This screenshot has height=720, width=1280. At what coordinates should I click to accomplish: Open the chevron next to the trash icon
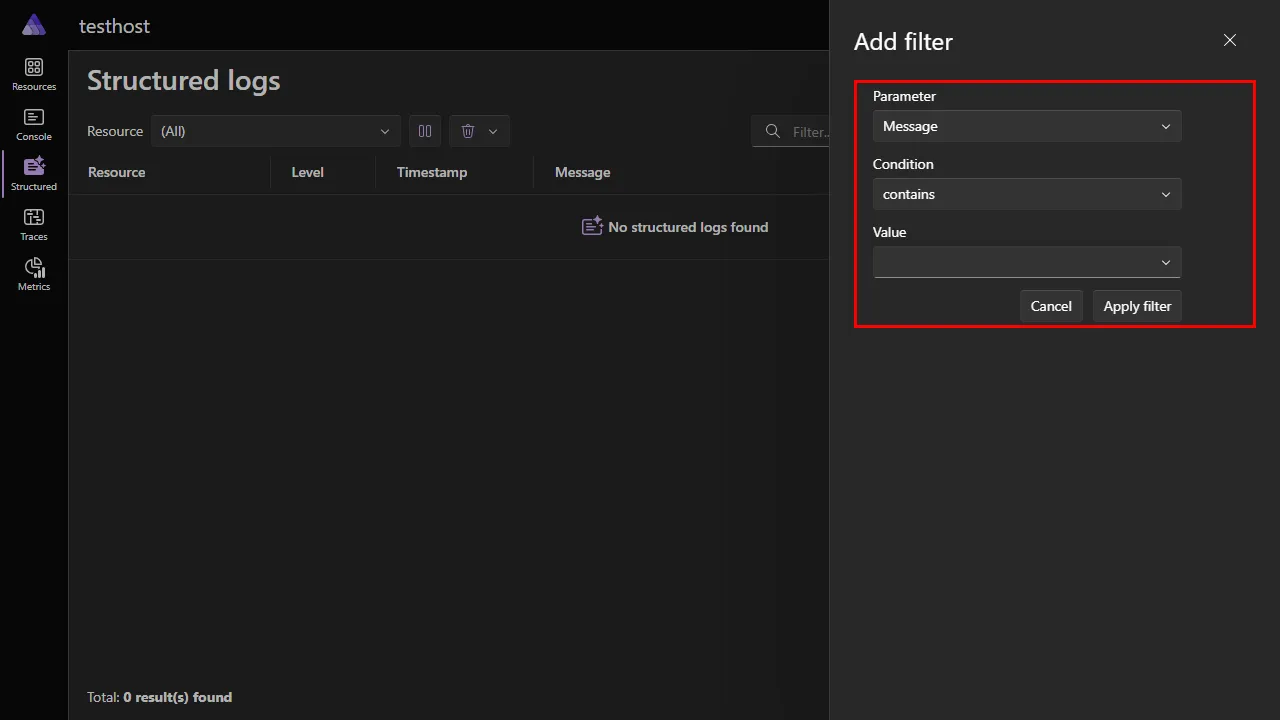point(492,131)
